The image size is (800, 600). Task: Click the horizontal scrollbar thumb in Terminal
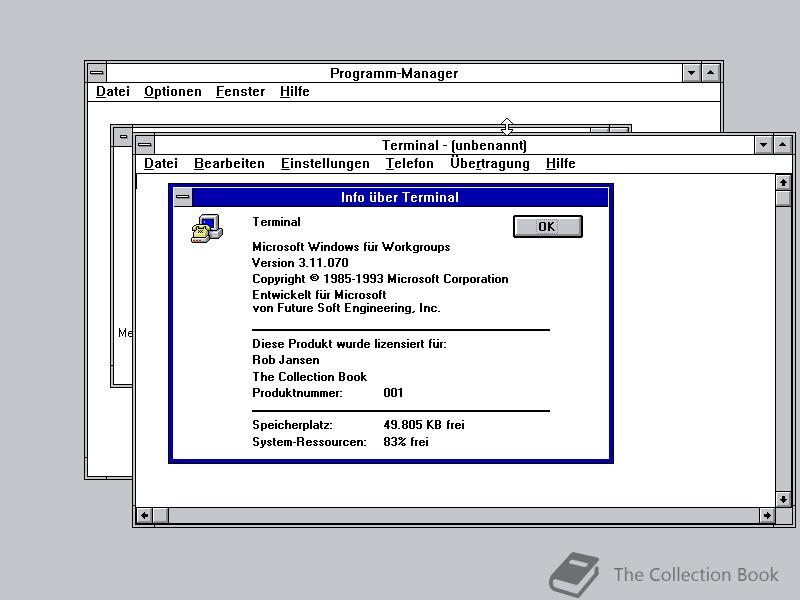(x=161, y=515)
